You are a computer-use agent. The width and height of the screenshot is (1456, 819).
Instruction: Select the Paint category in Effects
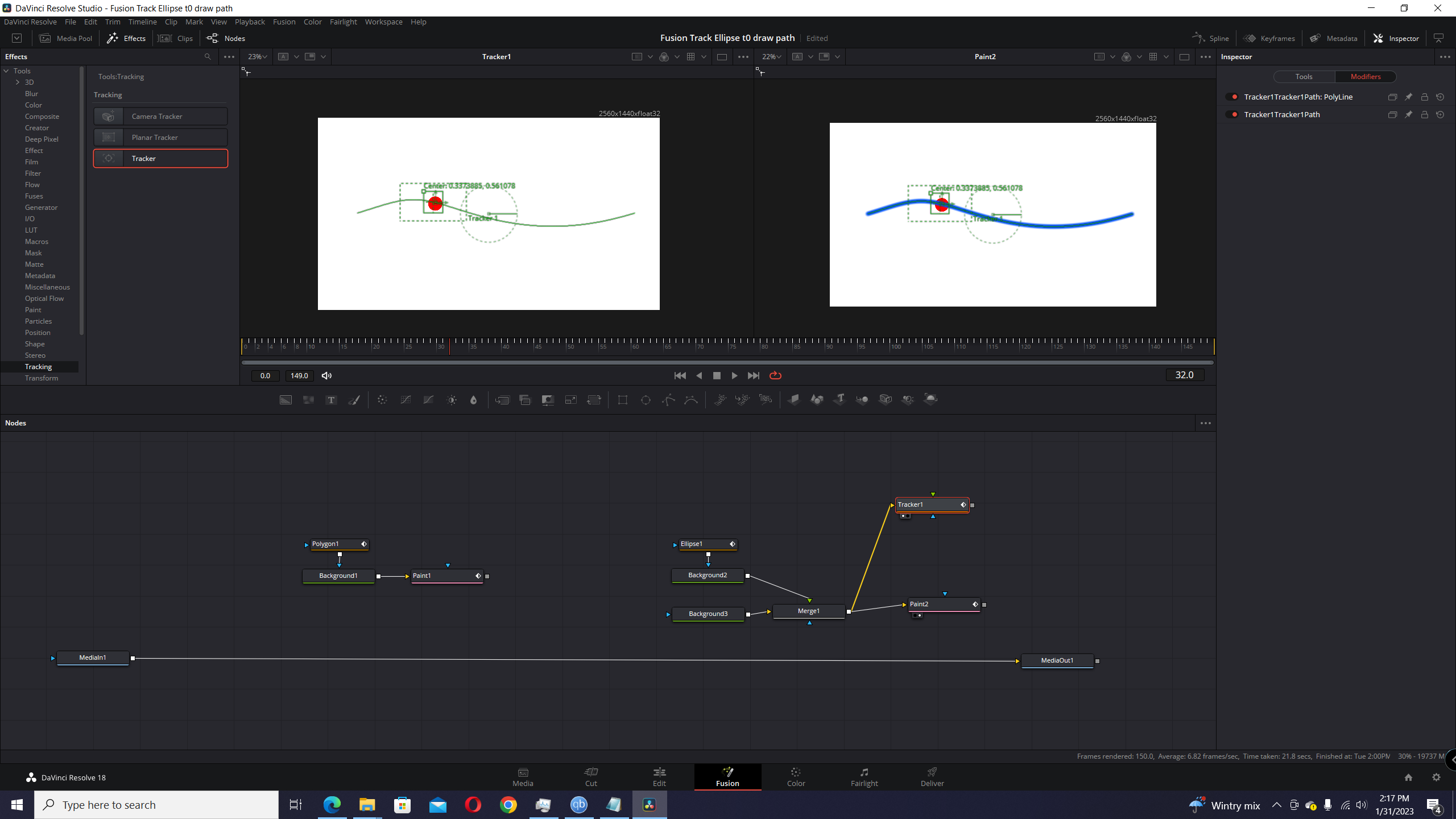point(33,310)
